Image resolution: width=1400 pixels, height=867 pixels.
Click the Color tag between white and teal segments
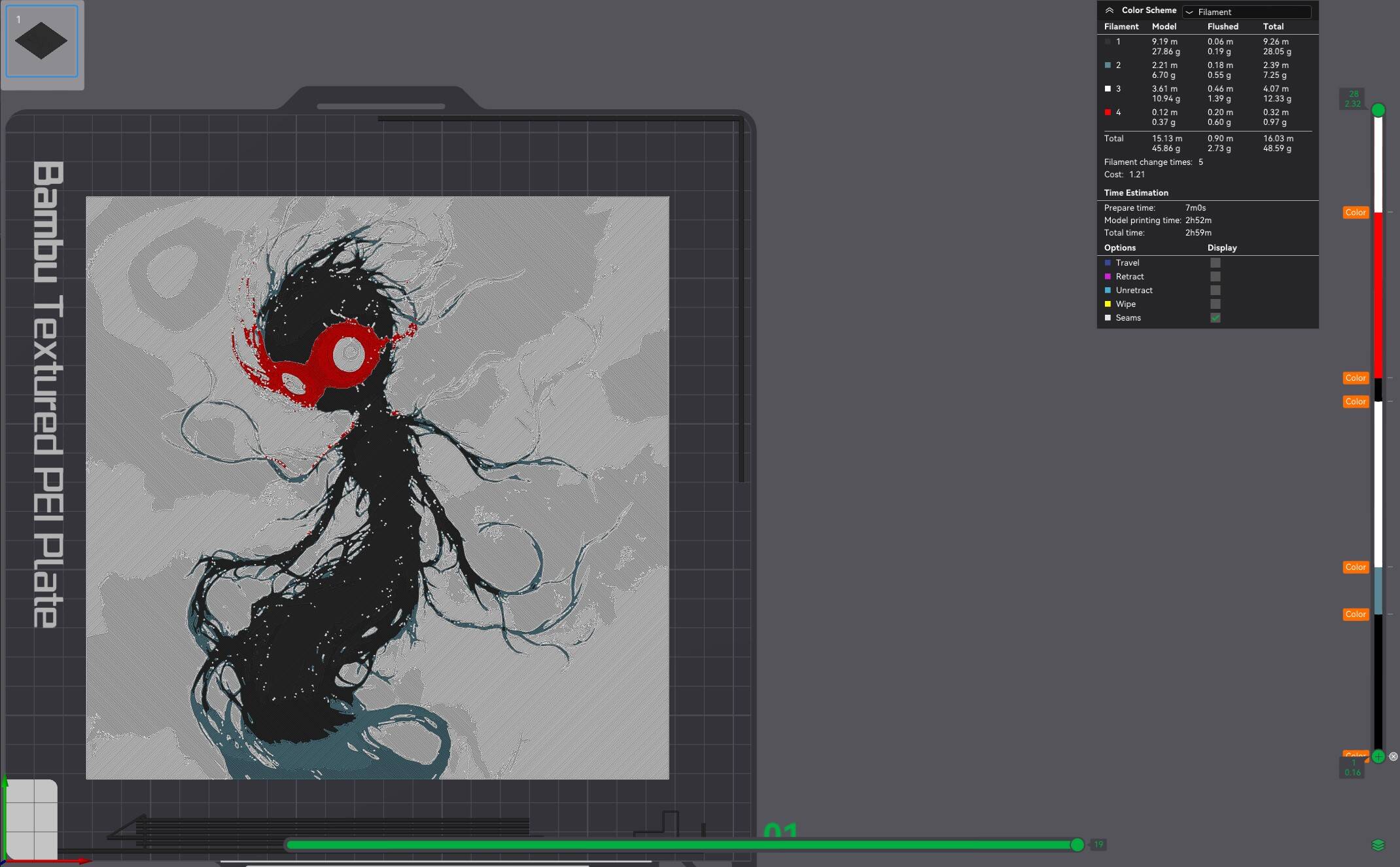pyautogui.click(x=1356, y=567)
